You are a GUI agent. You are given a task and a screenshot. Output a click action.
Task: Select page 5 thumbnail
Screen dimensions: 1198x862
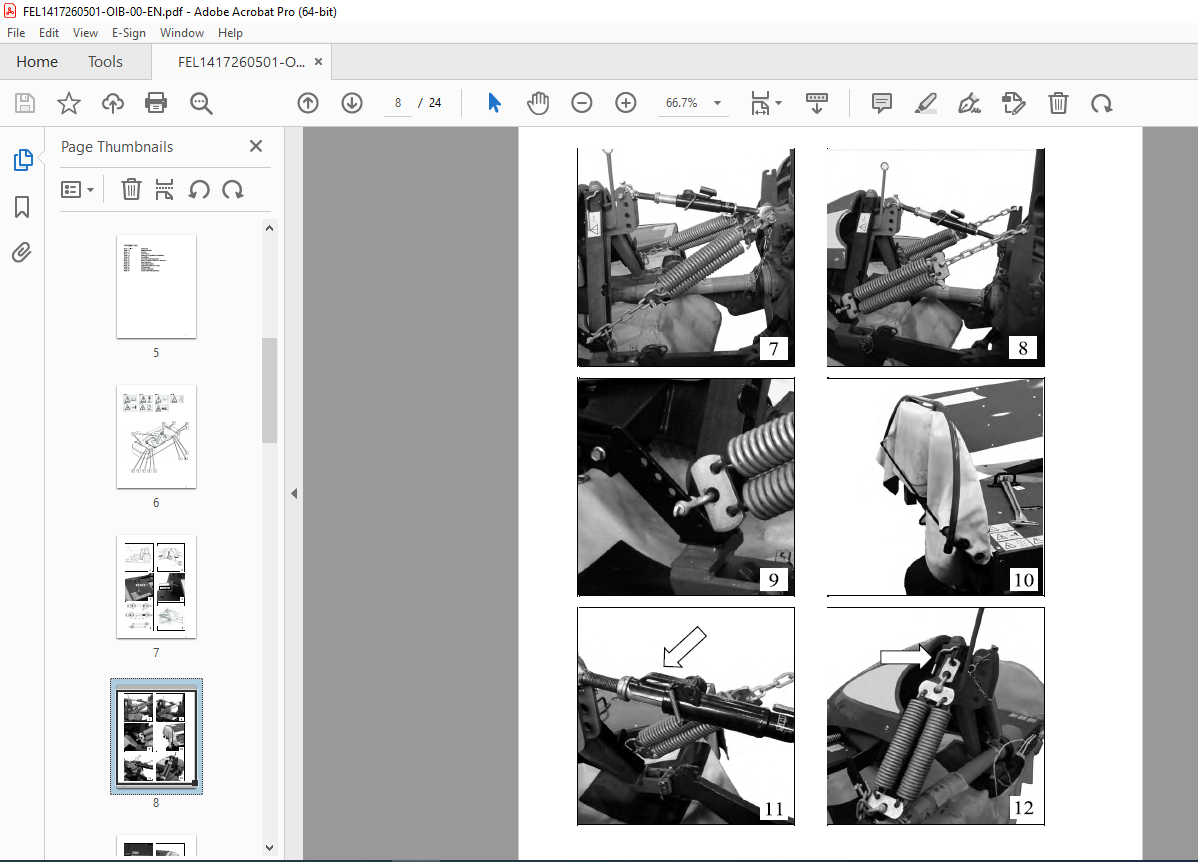tap(156, 287)
